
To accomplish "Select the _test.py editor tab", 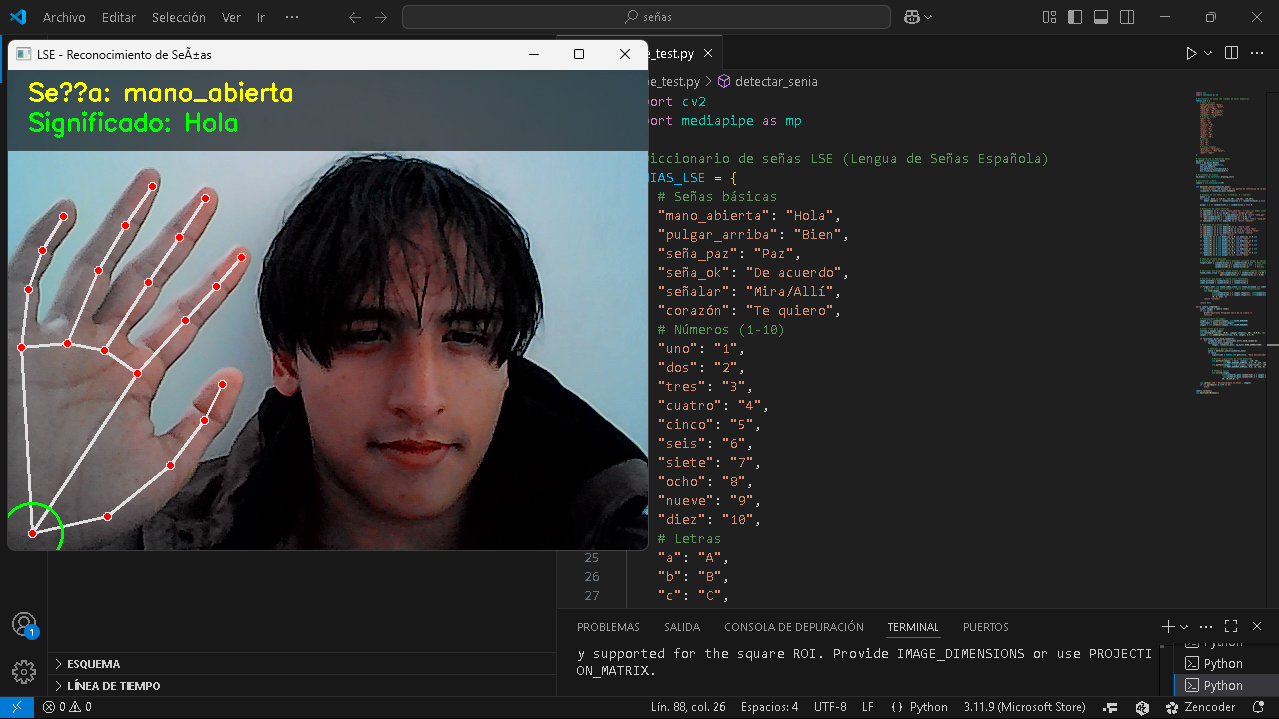I will tap(682, 54).
